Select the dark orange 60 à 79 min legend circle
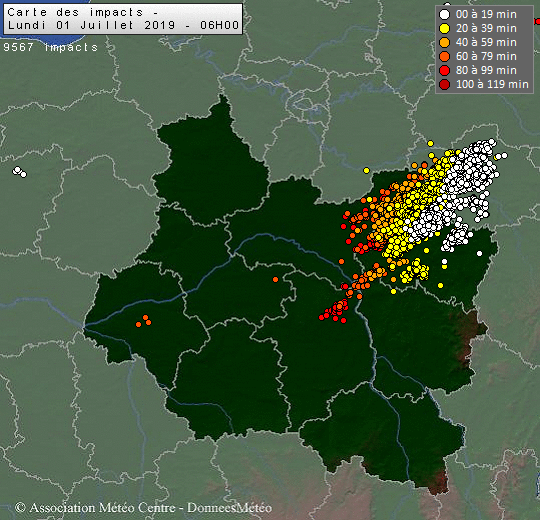The height and width of the screenshot is (520, 540). click(445, 56)
